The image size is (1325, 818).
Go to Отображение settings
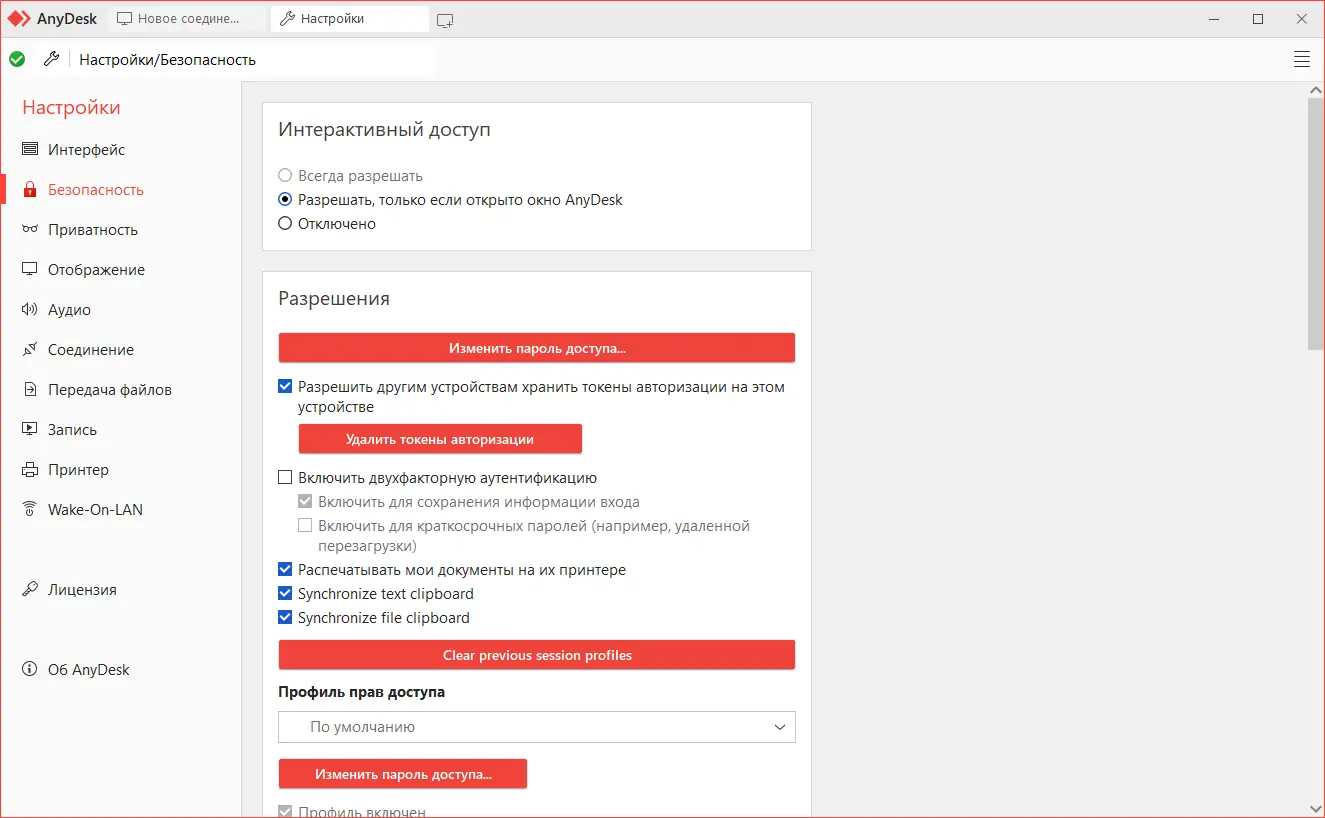click(96, 270)
